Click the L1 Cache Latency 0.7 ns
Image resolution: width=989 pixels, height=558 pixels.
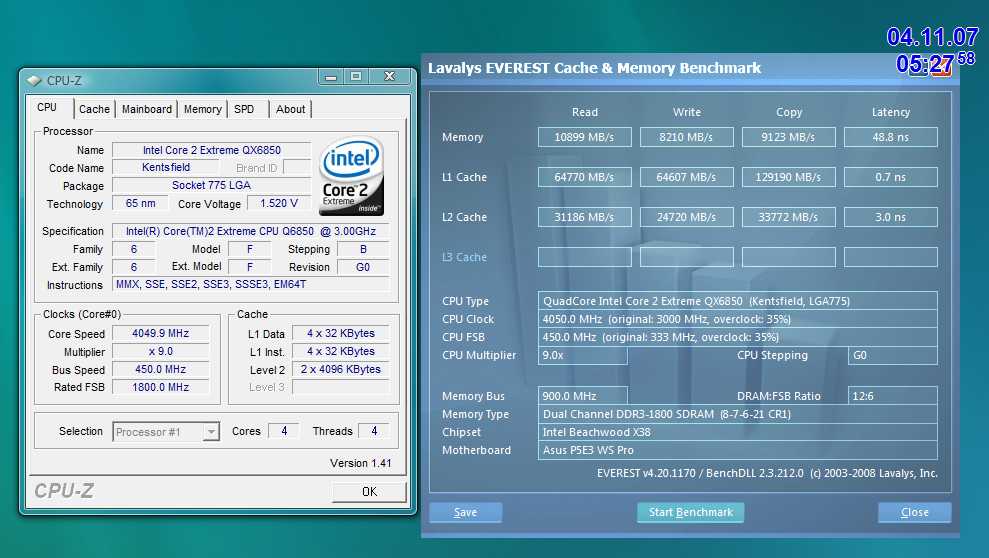(891, 177)
